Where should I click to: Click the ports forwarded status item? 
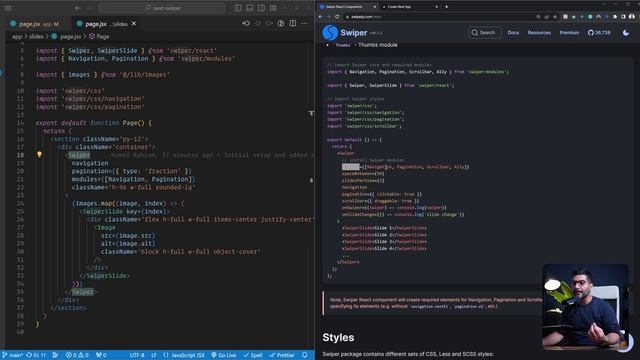pos(101,355)
